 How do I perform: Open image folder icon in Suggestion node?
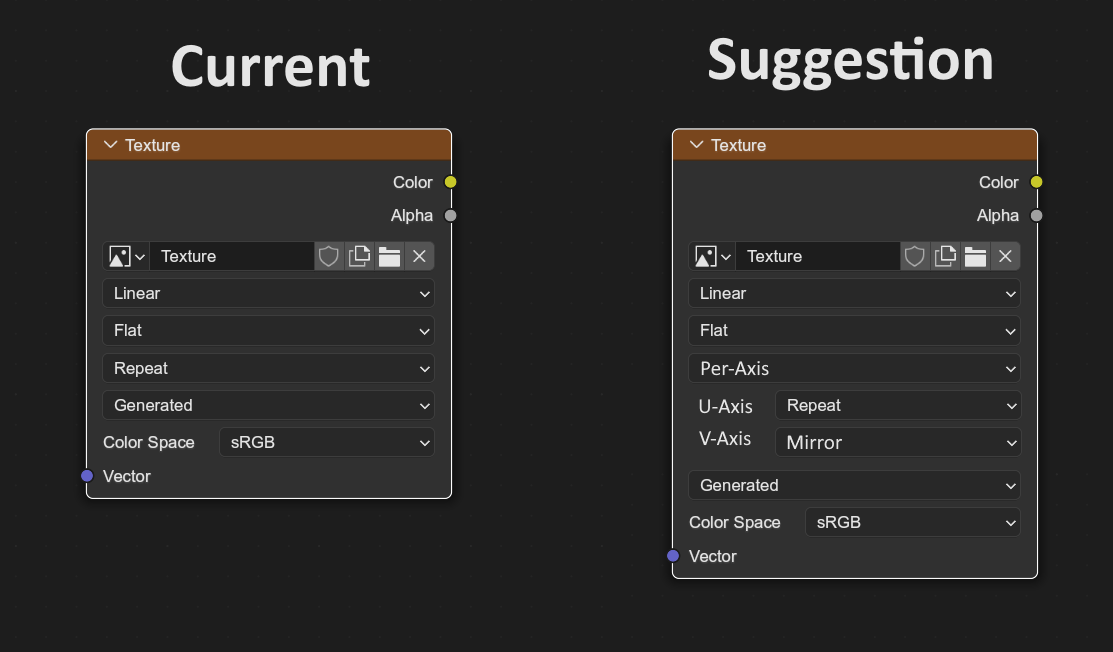(x=975, y=256)
